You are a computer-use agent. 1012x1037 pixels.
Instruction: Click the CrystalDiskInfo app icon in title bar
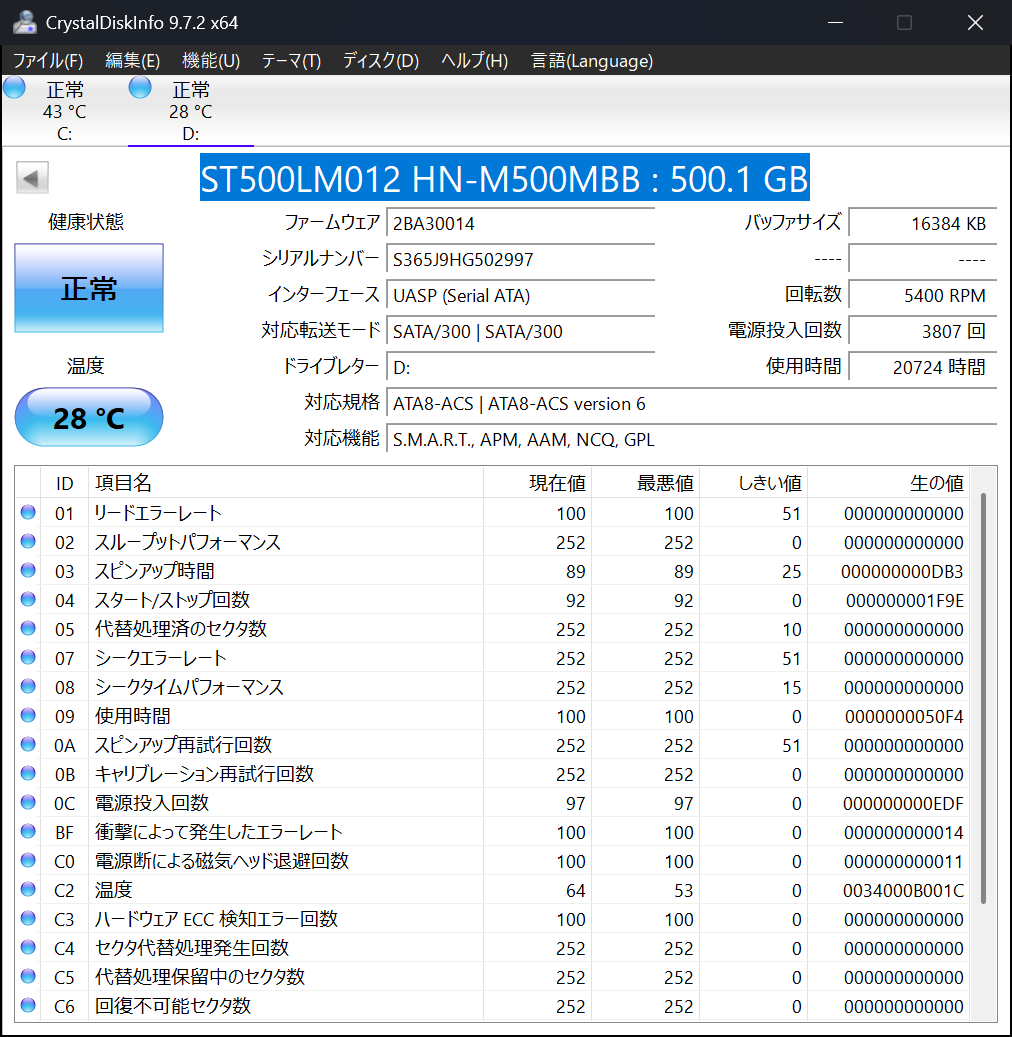pyautogui.click(x=24, y=22)
